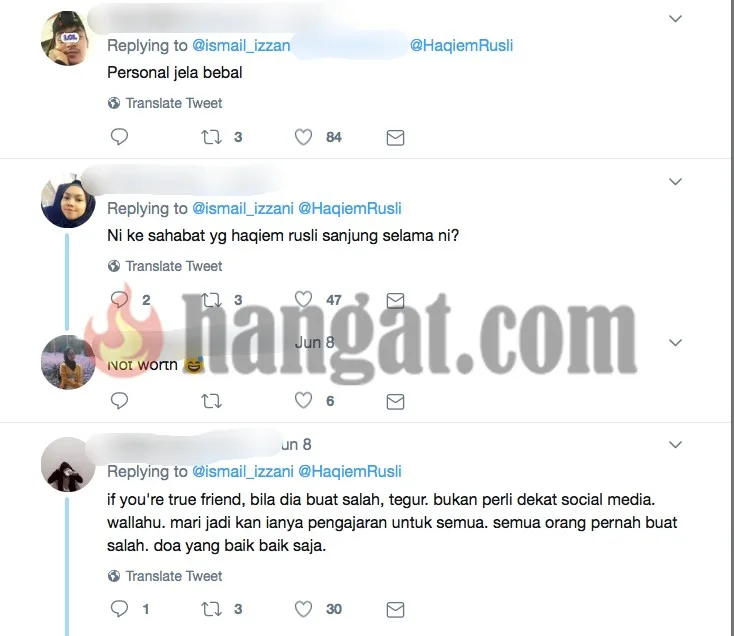Viewport: 734px width, 636px height.
Task: Open @ismail_izzani mention in the last tweet
Action: 243,471
